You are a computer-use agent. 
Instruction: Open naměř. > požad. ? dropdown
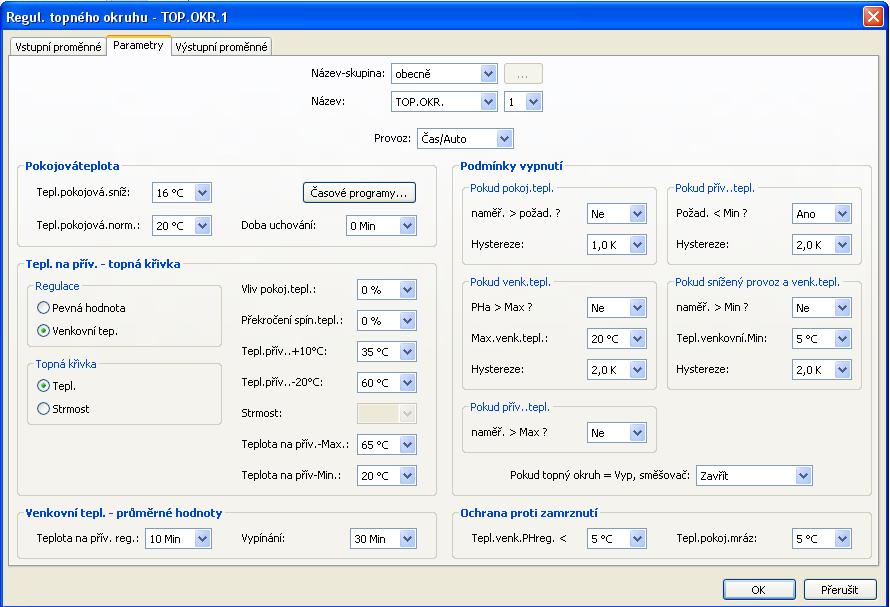click(x=616, y=214)
